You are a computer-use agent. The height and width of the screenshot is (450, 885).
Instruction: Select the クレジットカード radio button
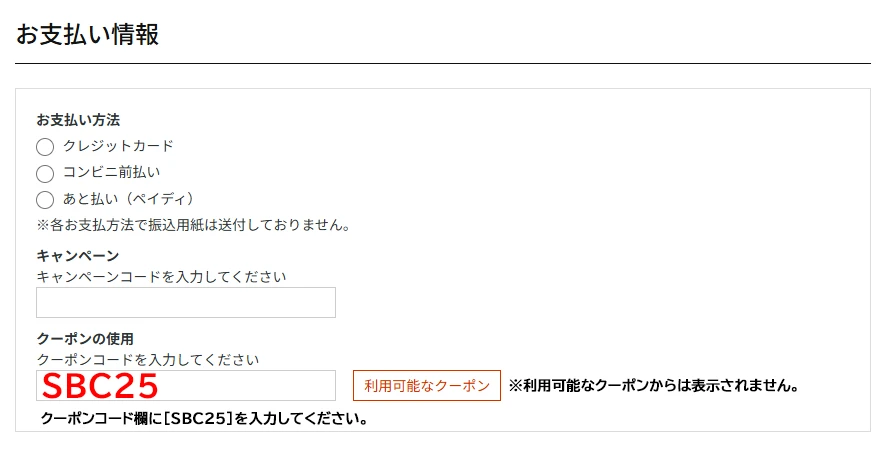(45, 147)
